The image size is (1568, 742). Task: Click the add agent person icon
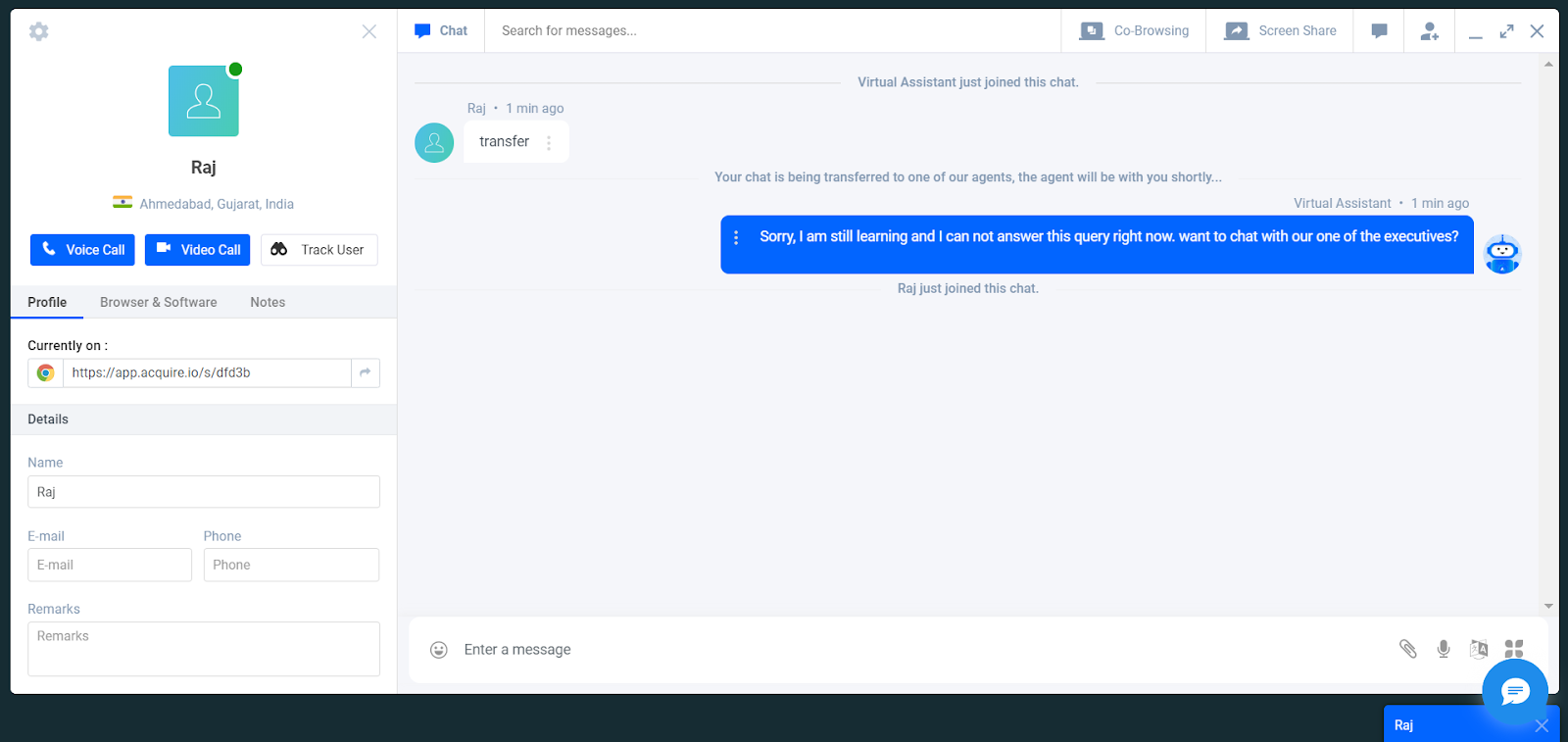tap(1430, 31)
